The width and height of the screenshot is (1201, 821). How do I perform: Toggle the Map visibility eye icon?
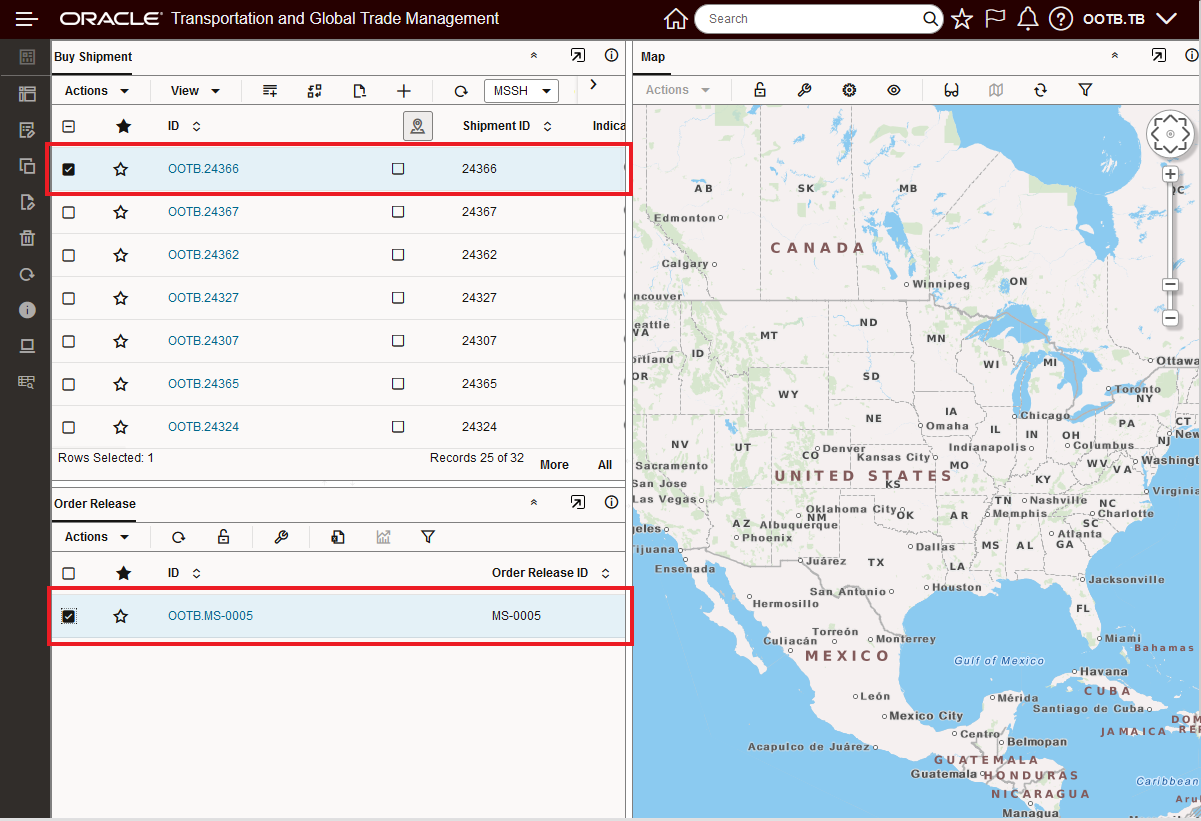pyautogui.click(x=894, y=90)
